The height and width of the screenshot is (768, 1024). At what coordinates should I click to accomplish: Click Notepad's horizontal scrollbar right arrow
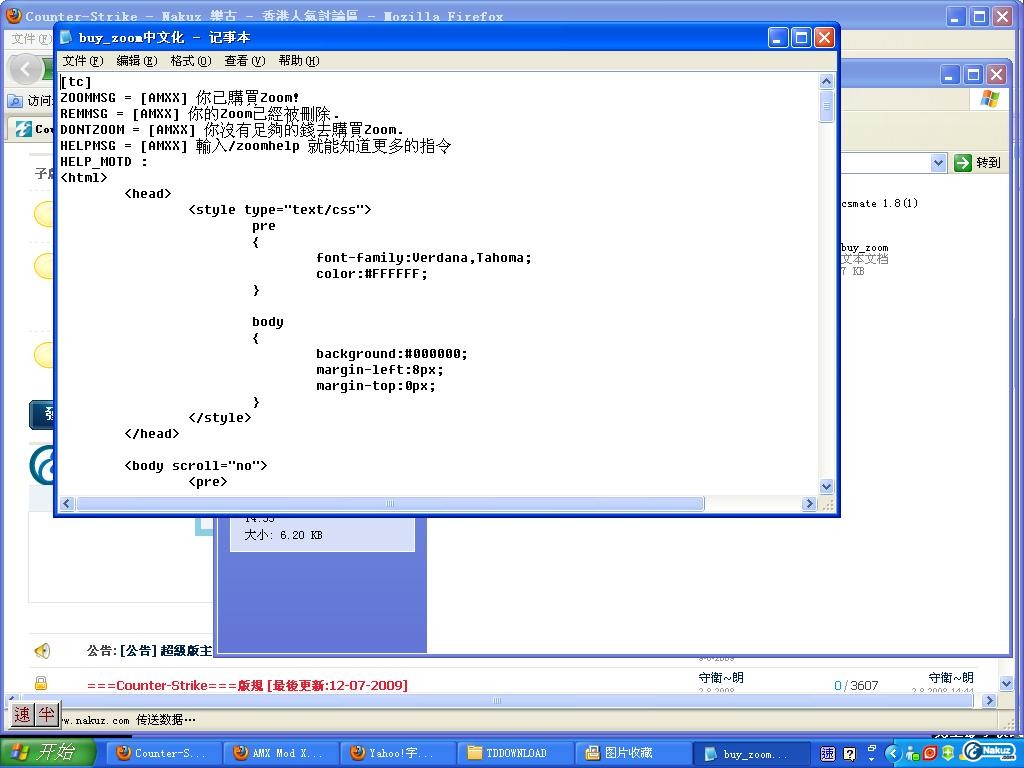[809, 504]
